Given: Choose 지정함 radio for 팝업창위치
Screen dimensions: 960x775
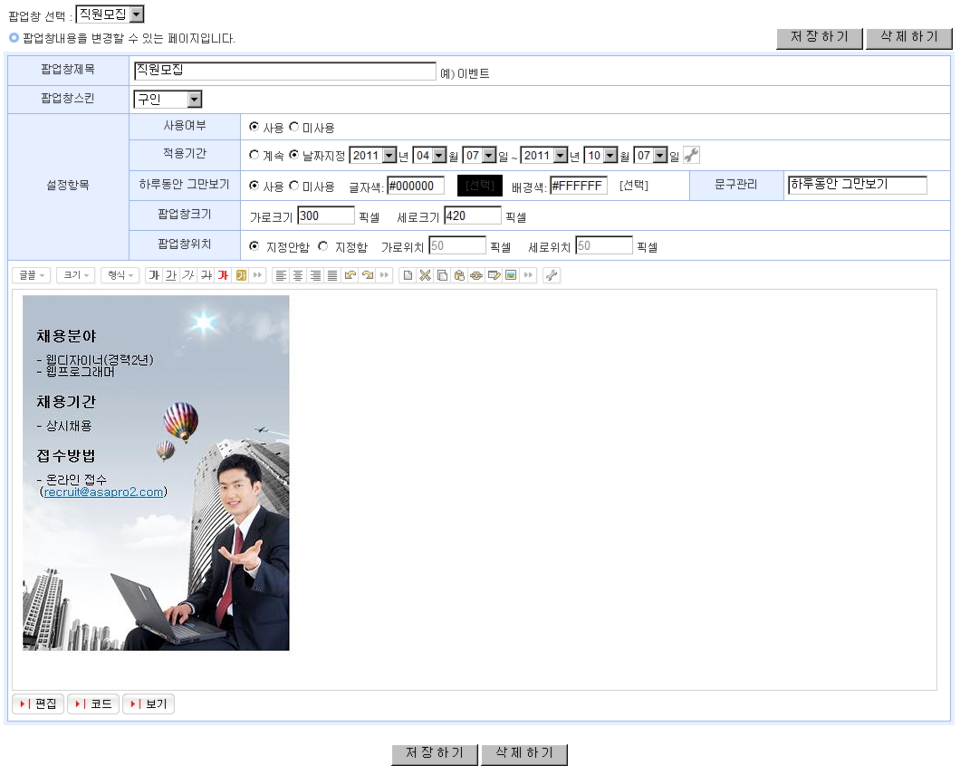Looking at the screenshot, I should (323, 246).
